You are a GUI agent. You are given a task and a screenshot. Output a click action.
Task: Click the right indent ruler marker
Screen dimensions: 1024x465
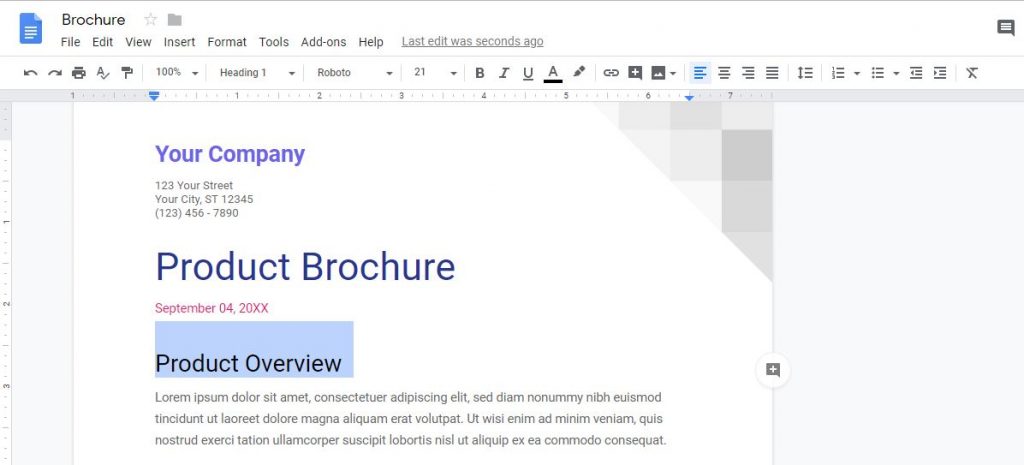[689, 97]
